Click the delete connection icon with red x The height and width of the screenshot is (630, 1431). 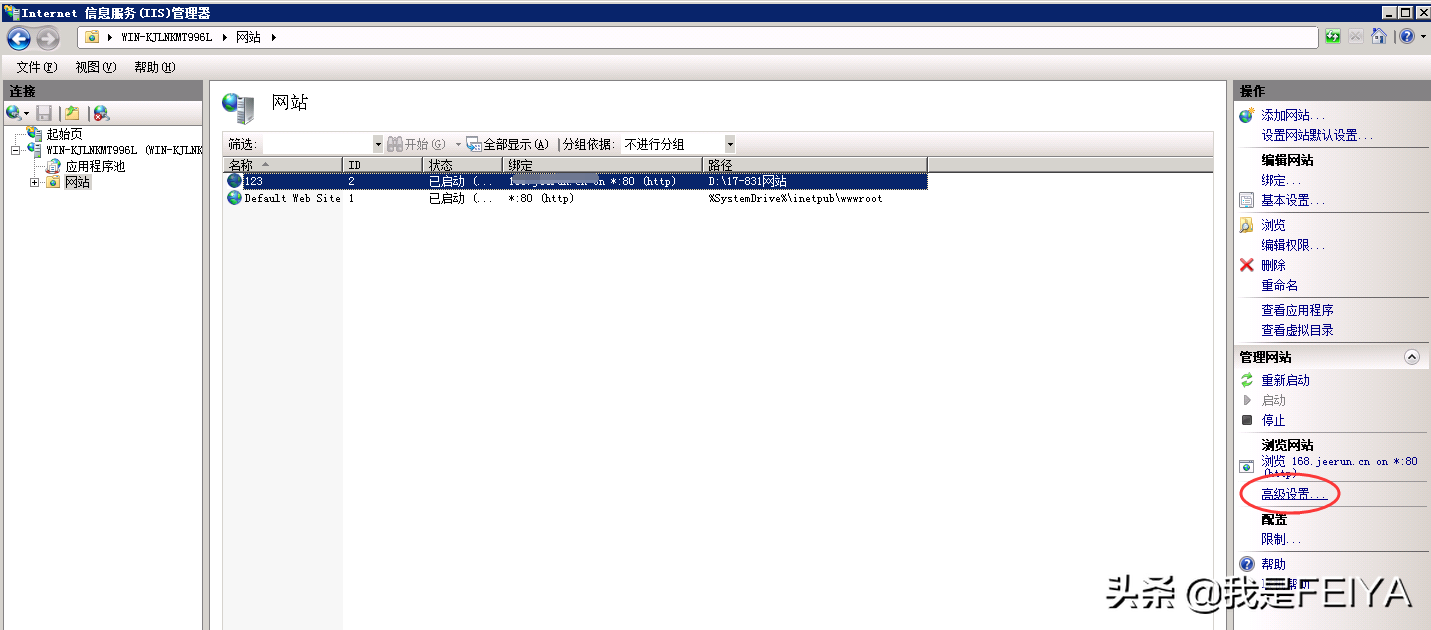(101, 113)
